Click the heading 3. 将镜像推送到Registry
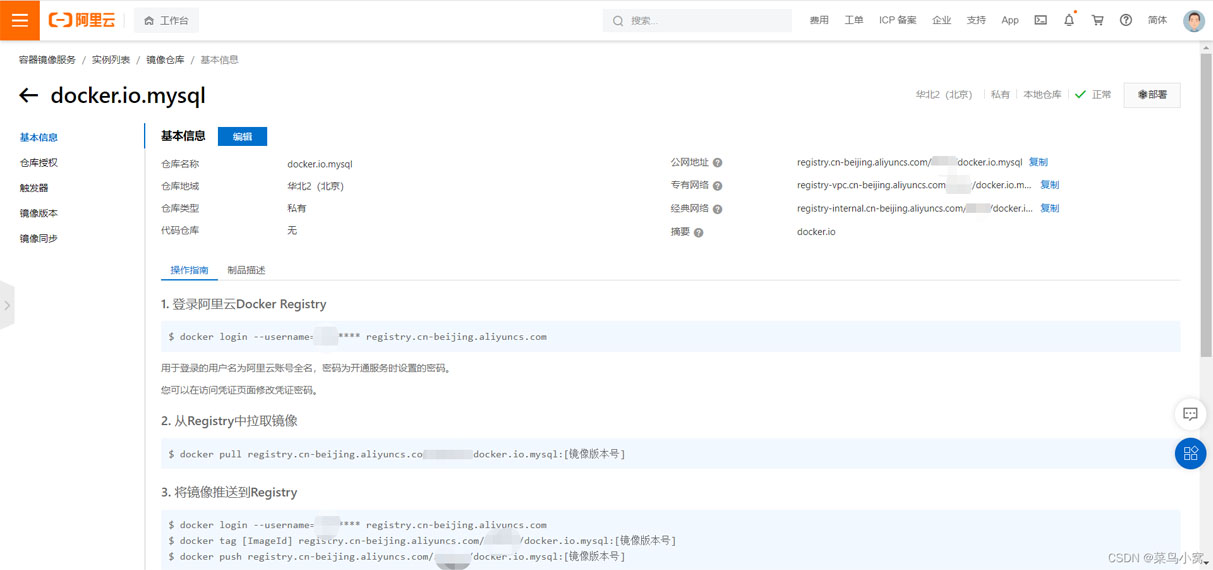Screen dimensions: 1213x570 click(x=229, y=492)
